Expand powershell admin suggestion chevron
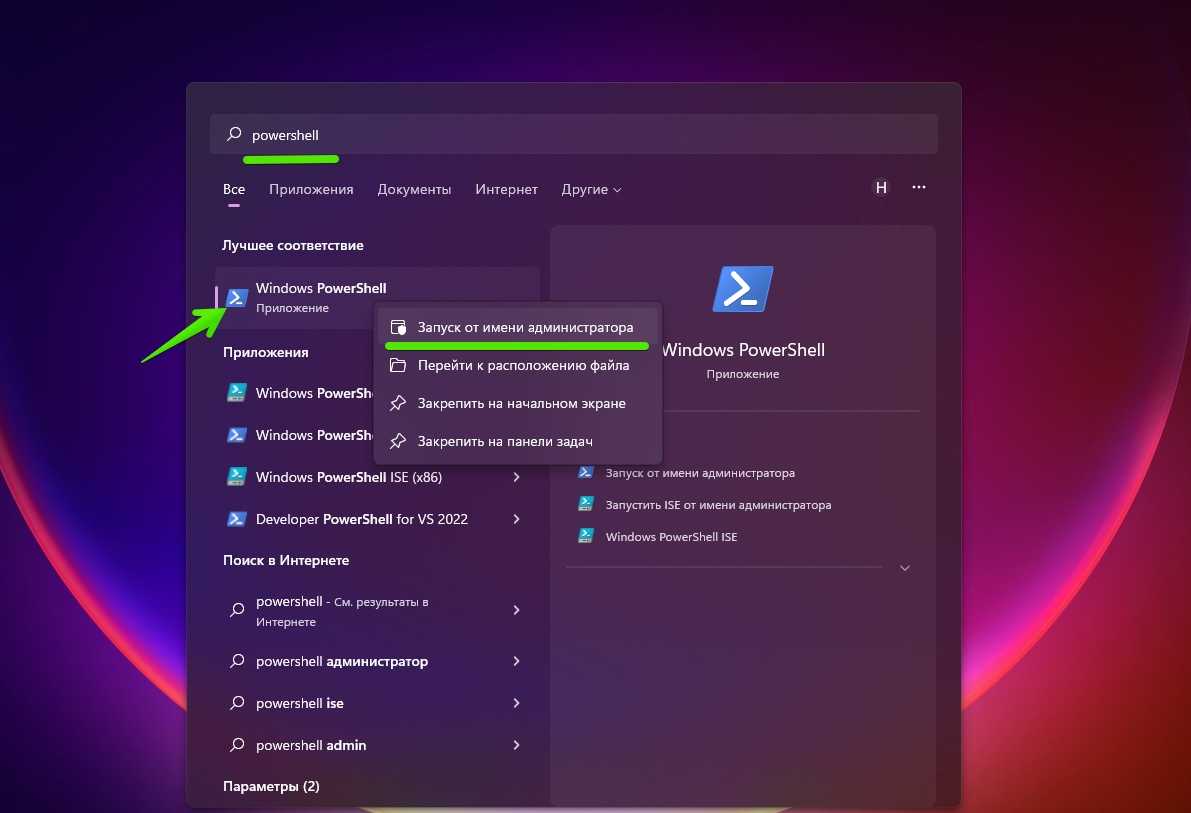The width and height of the screenshot is (1191, 813). click(x=517, y=745)
